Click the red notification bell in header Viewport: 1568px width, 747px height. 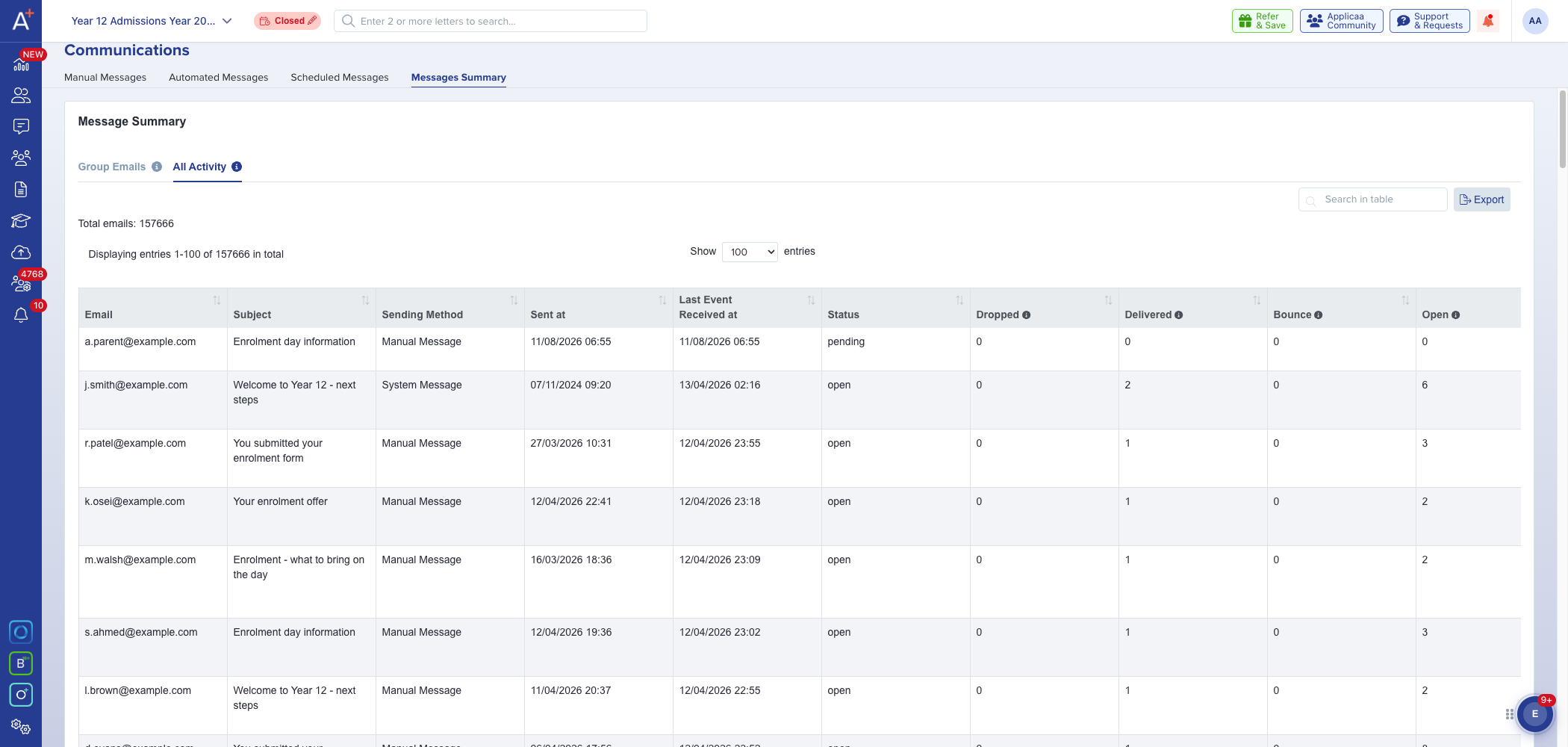(x=1488, y=21)
